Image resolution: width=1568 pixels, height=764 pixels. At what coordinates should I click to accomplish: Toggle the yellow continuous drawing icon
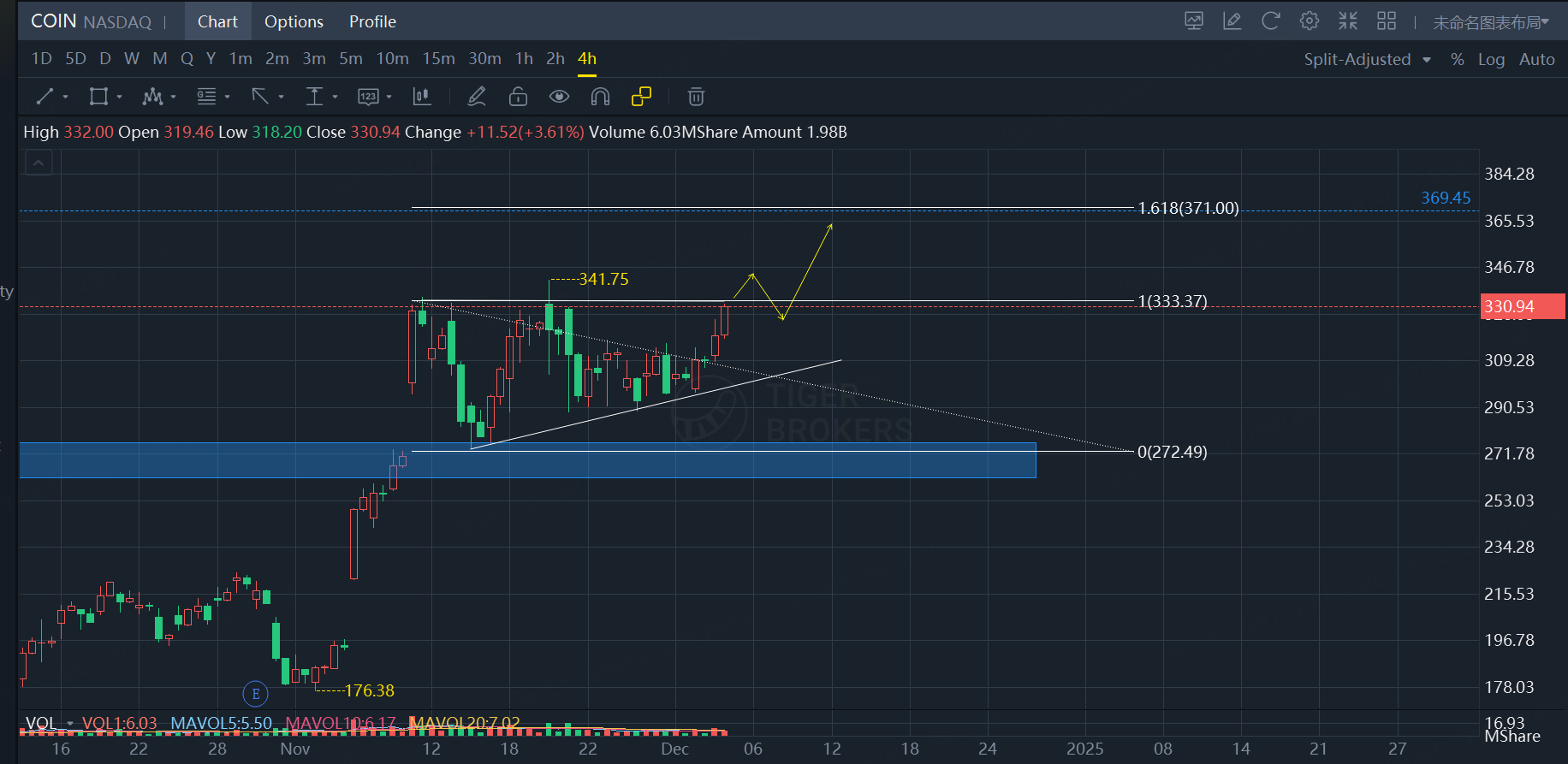click(x=641, y=97)
